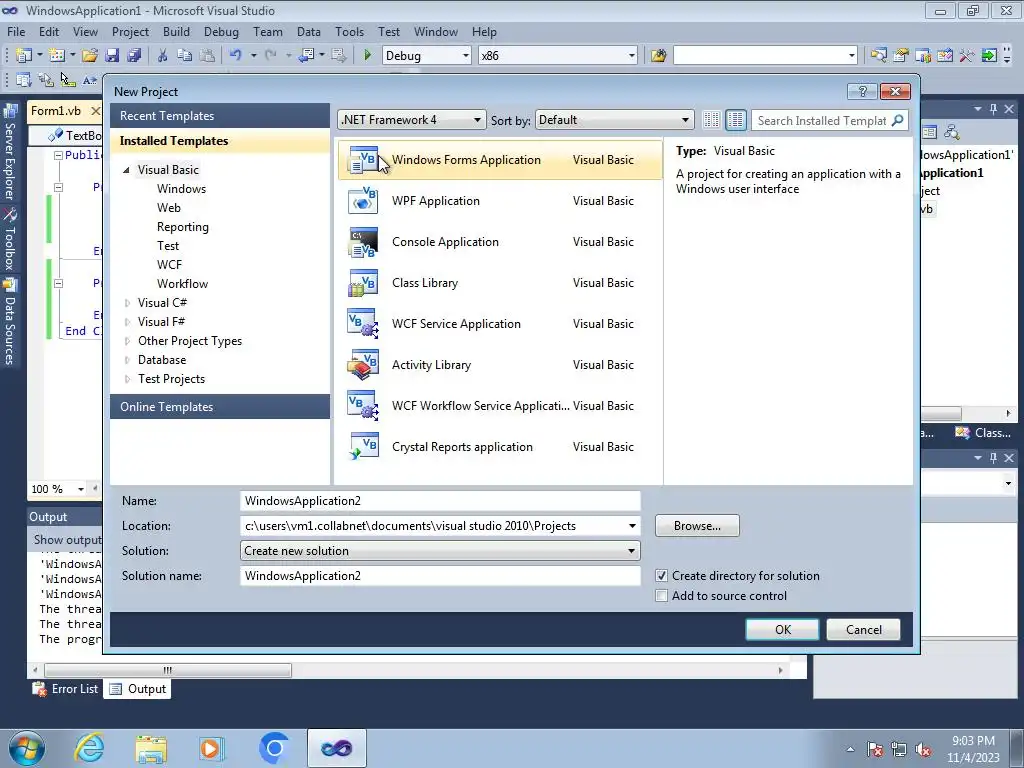Click the Find in Files icon
Screen dimensions: 1024x768
(658, 56)
